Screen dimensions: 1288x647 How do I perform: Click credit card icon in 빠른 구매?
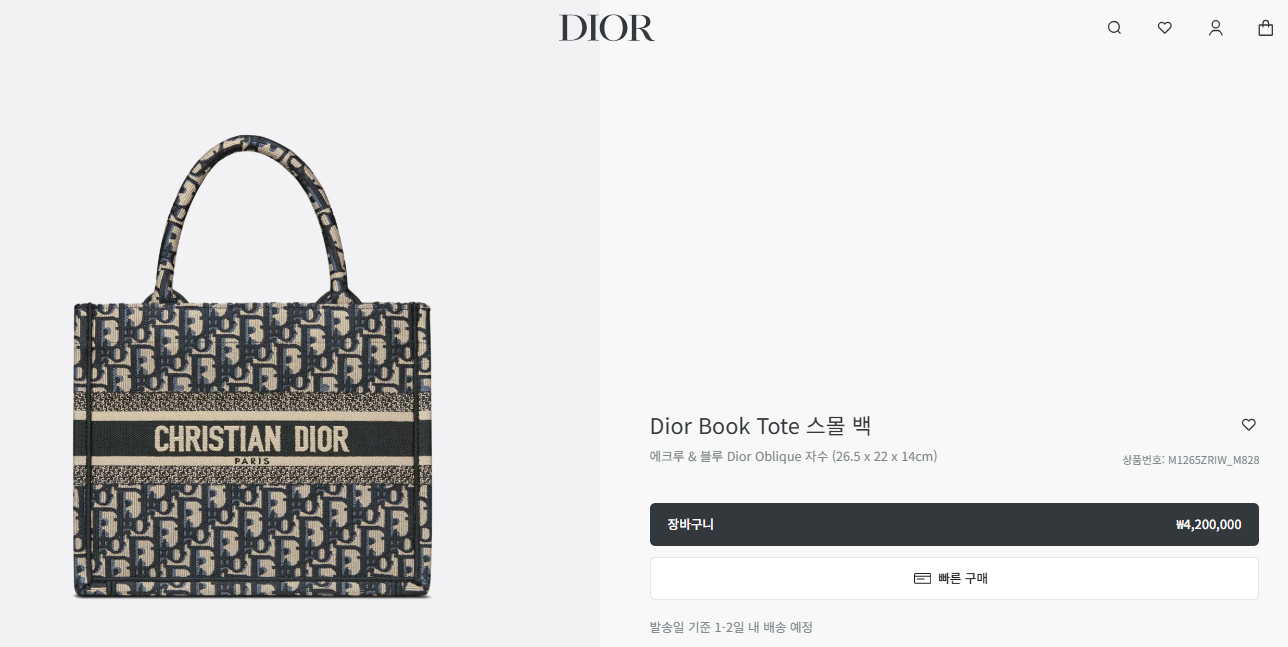[x=922, y=578]
